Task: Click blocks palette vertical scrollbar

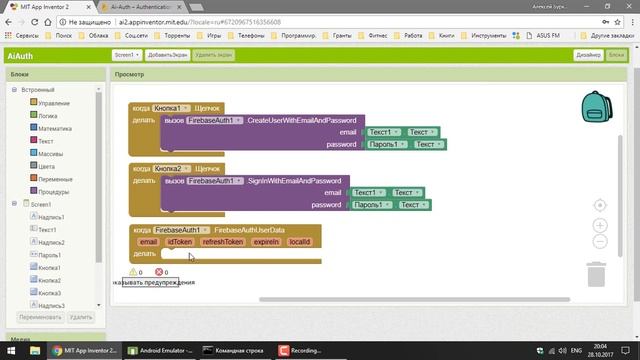Action: tap(98, 178)
